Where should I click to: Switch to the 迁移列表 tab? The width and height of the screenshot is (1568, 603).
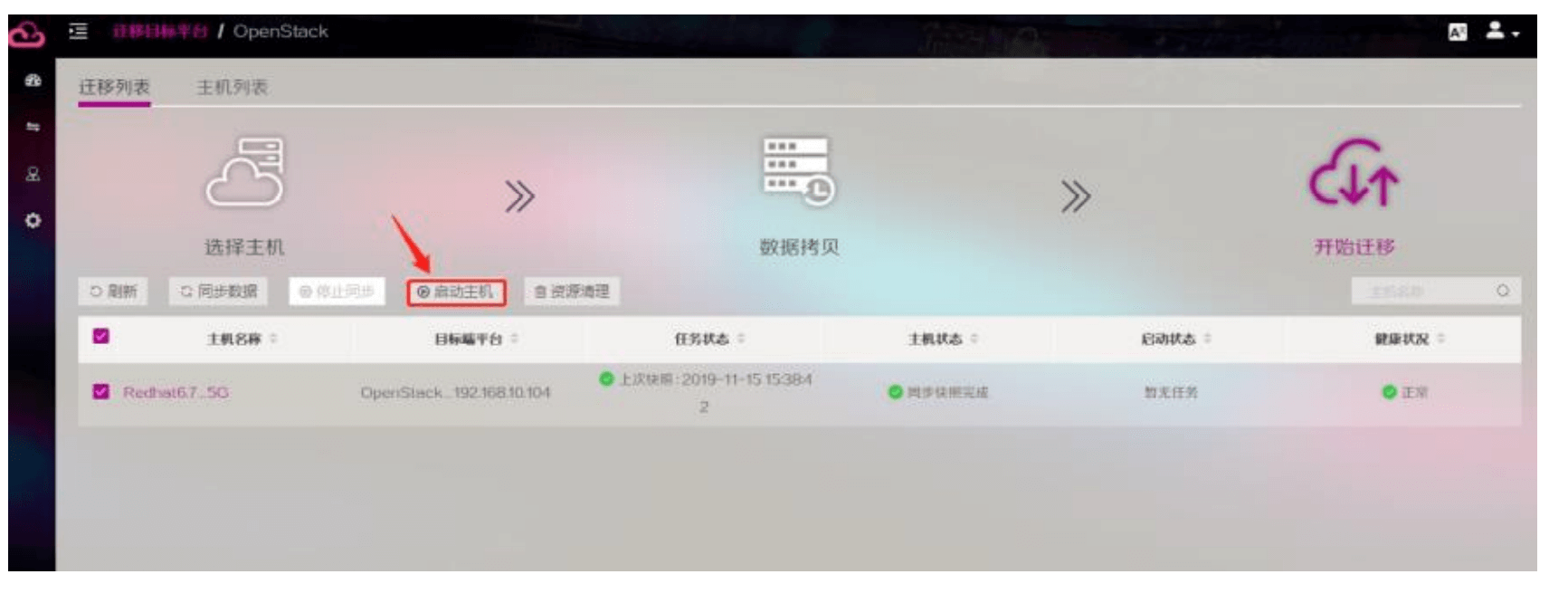coord(114,88)
